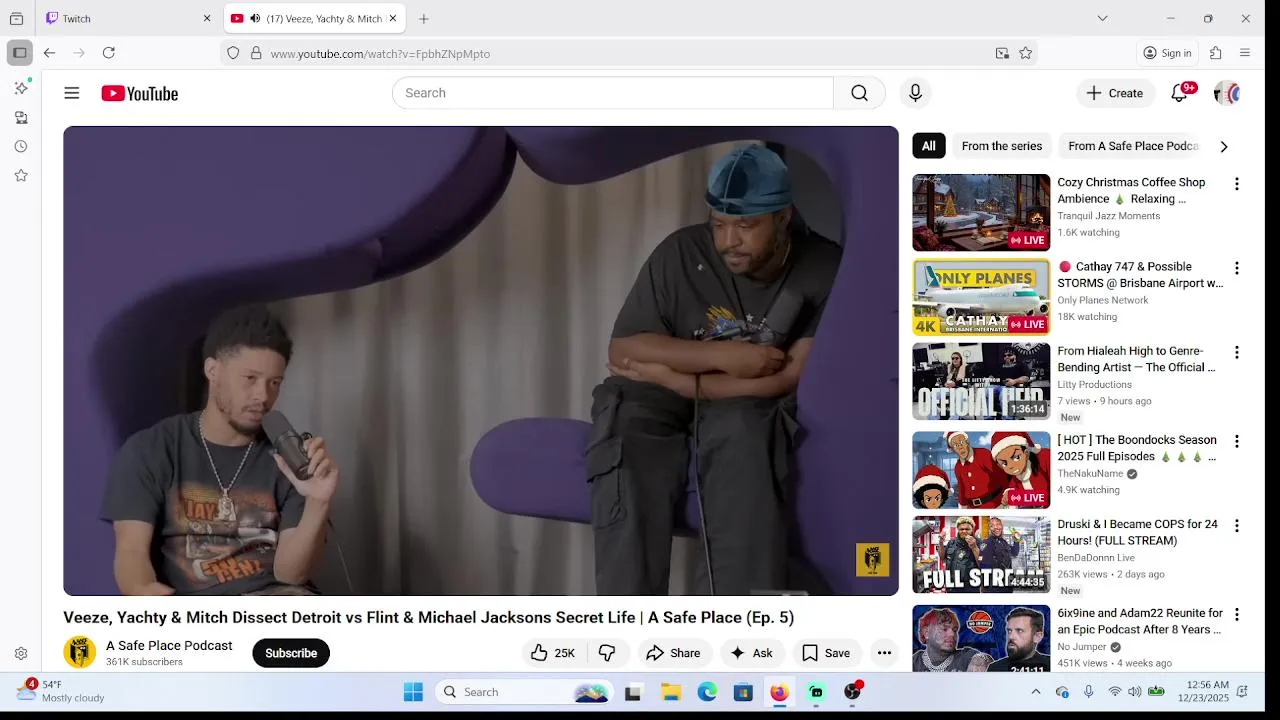1280x720 pixels.
Task: Bookmark this page with the star
Action: tap(1025, 53)
